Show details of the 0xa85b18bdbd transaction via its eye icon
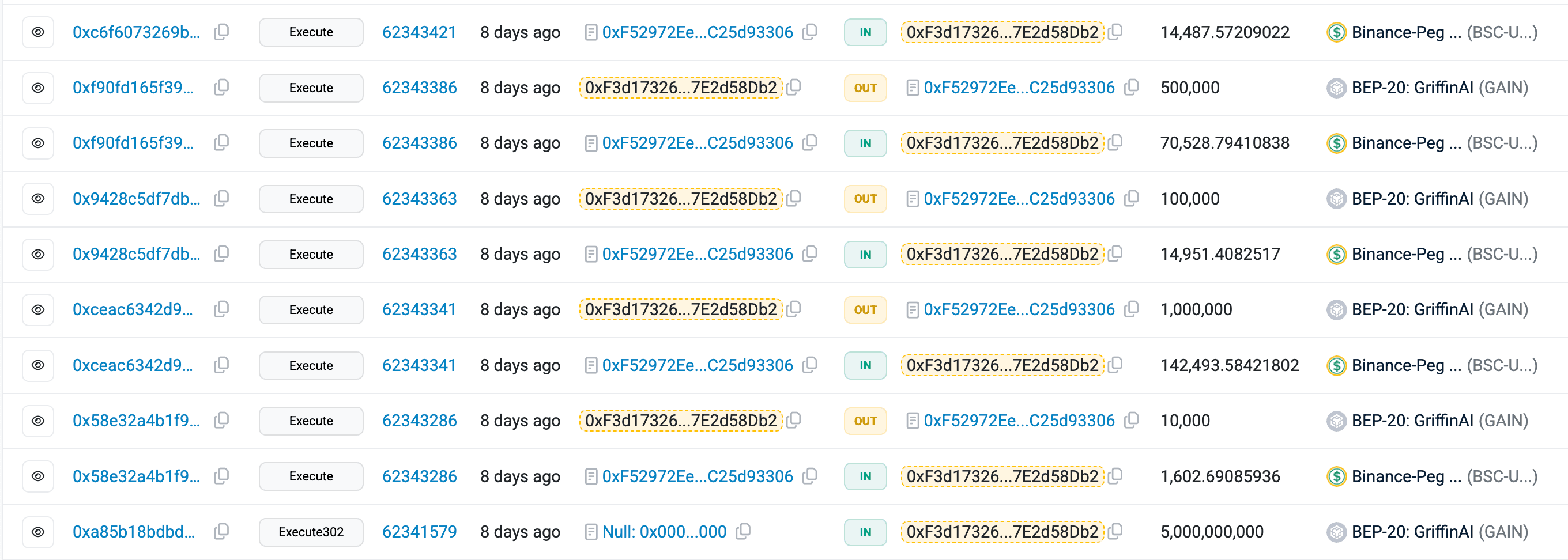The image size is (1568, 560). 37,531
